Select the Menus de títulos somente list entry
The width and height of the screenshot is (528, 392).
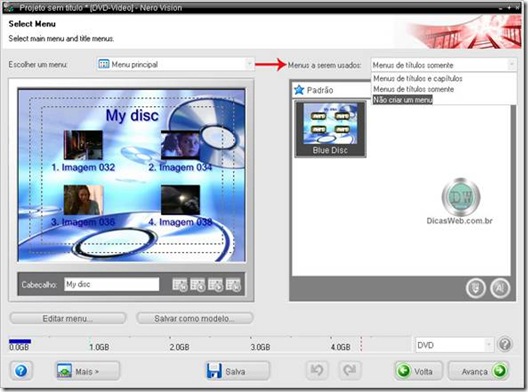[414, 89]
